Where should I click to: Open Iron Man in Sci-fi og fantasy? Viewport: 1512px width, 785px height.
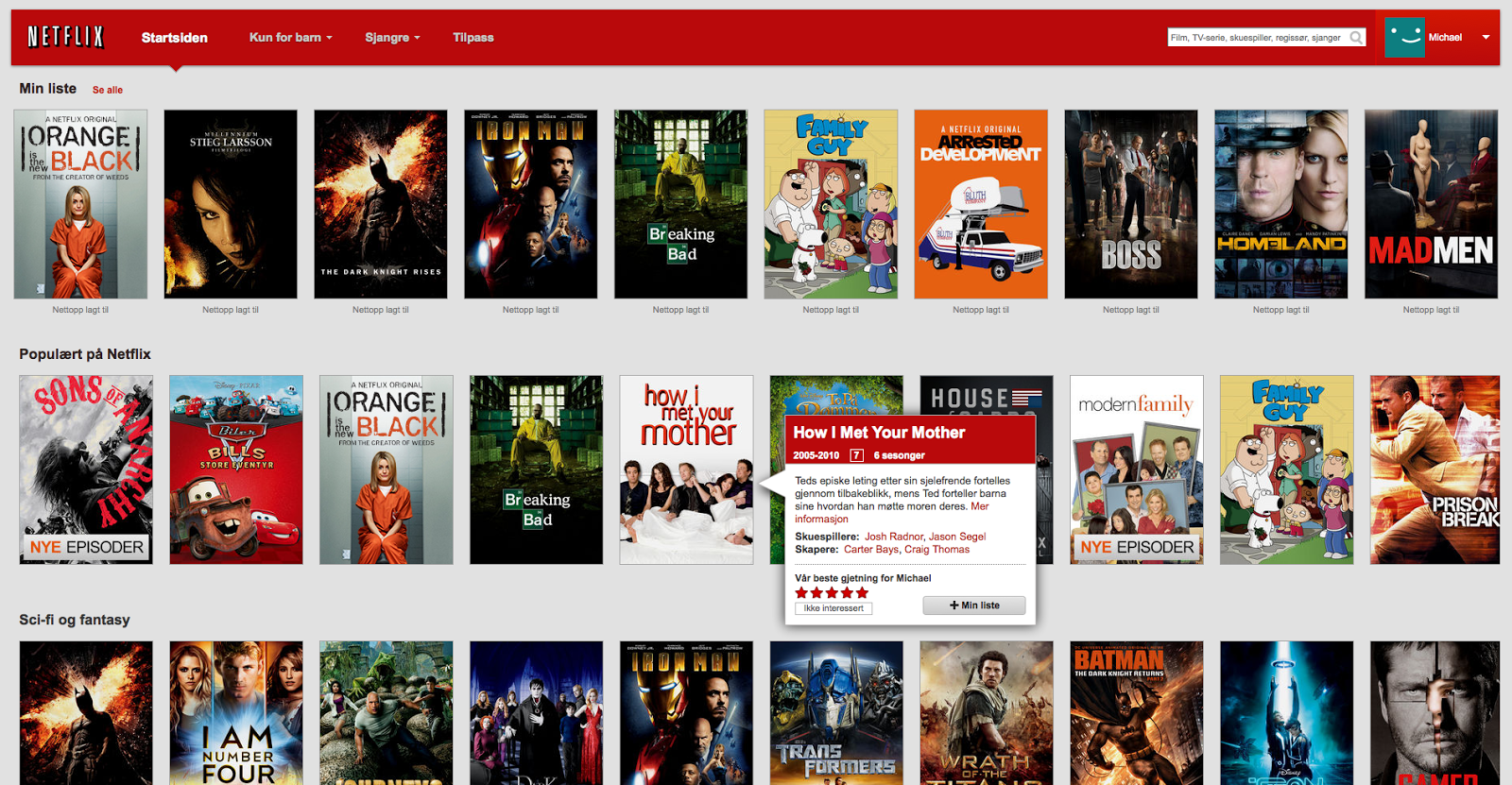click(x=686, y=713)
